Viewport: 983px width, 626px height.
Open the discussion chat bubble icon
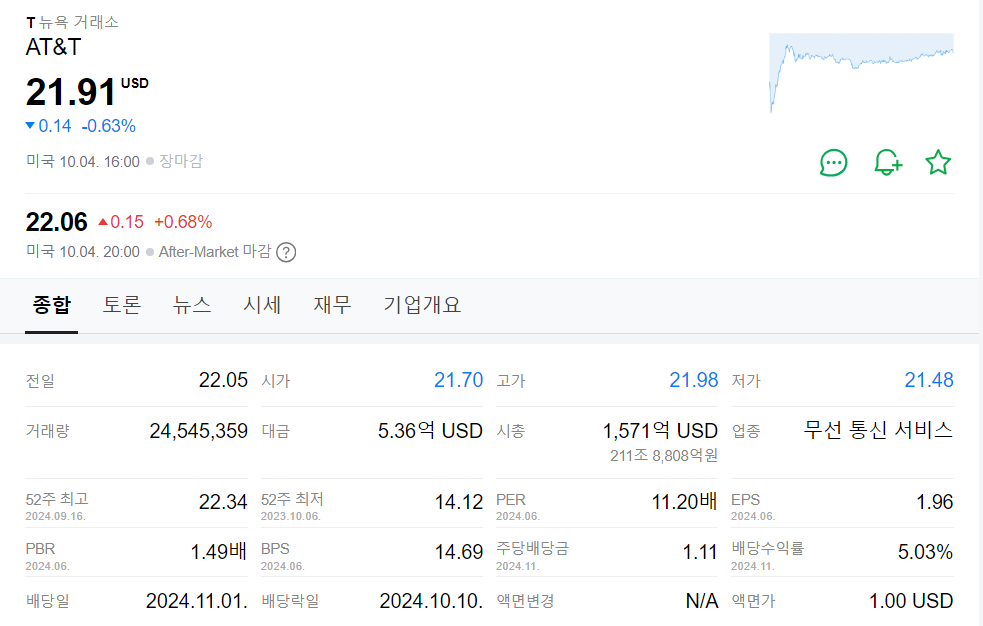tap(833, 163)
